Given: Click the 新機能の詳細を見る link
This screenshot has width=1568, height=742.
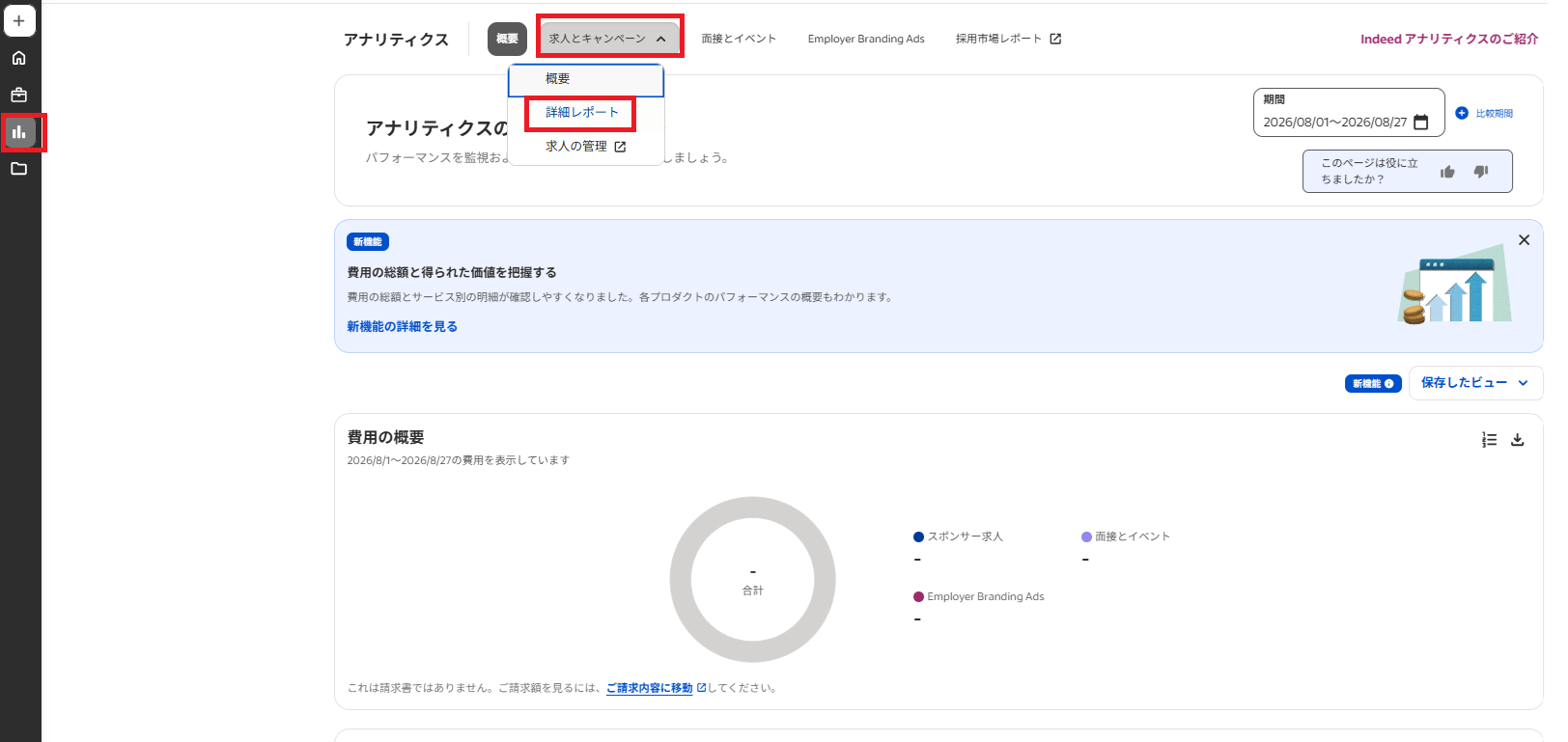Looking at the screenshot, I should [403, 327].
